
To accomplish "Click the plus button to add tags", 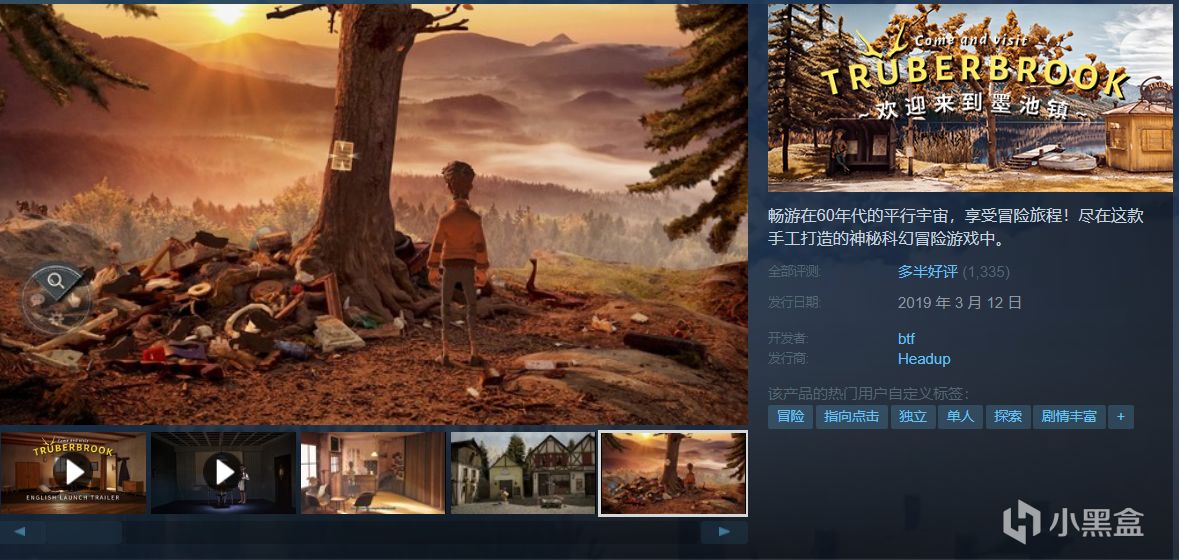I will (1120, 416).
